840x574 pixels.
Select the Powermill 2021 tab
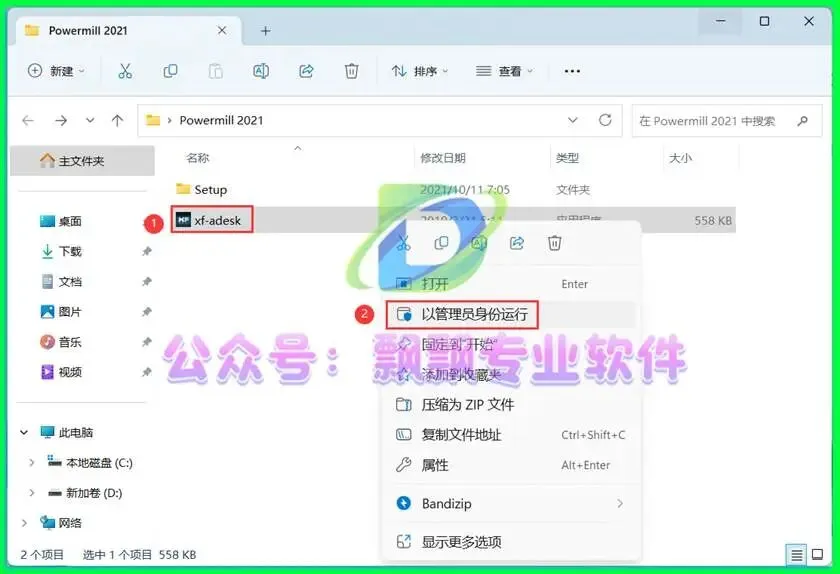[129, 31]
